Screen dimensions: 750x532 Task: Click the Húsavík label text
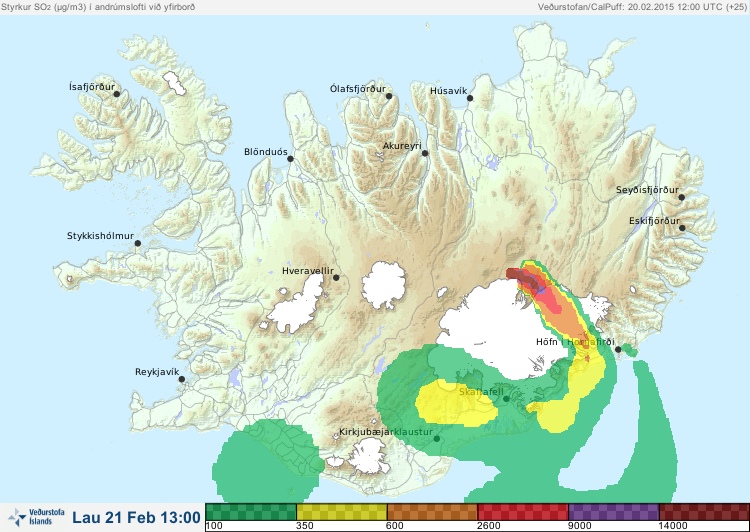coord(448,91)
